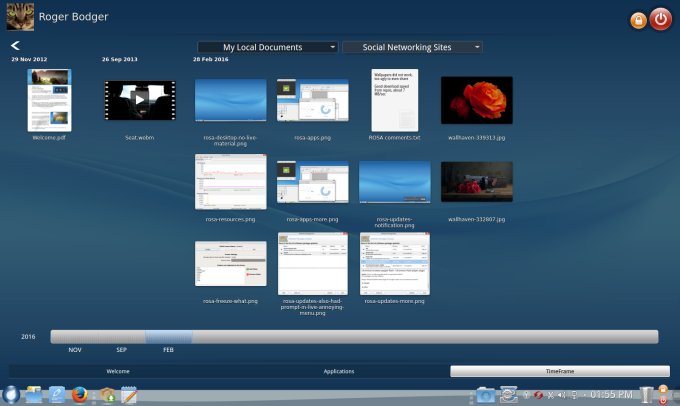Screen dimensions: 680x406
Task: Click the notepad text editor icon in taskbar
Action: point(127,394)
